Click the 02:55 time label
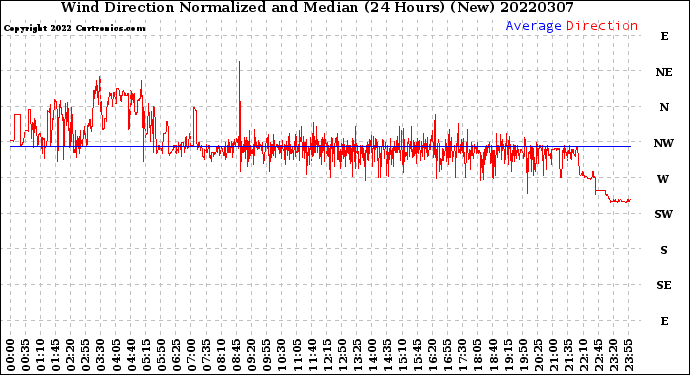This screenshot has height=375, width=690. tap(86, 355)
